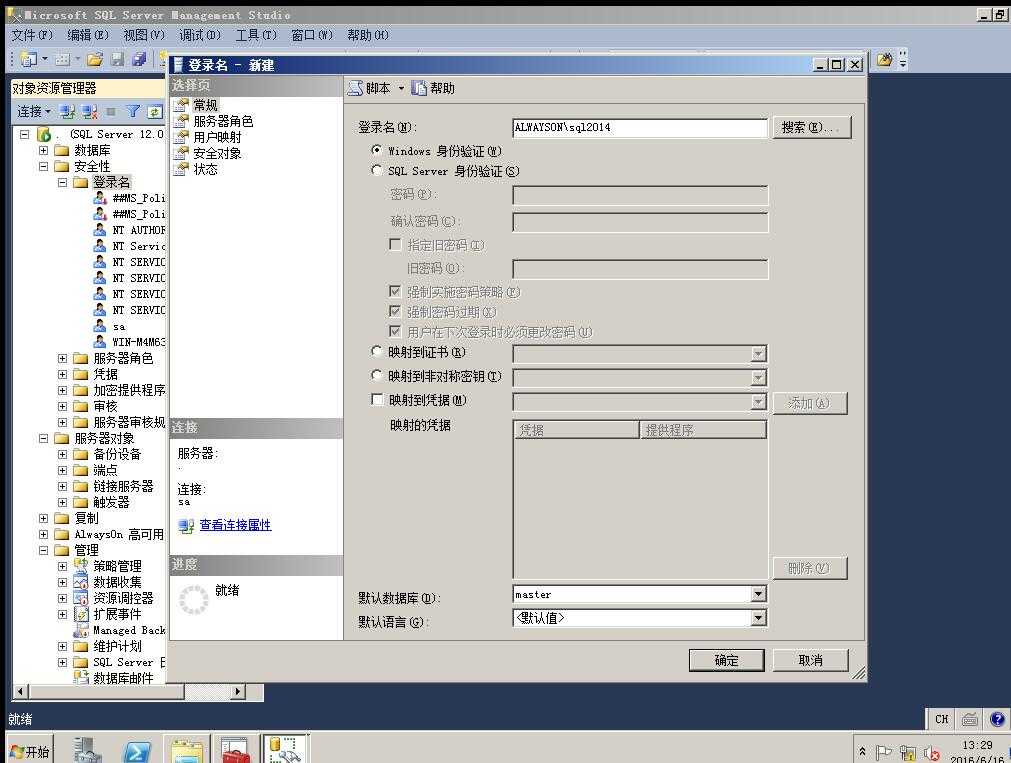Toggle the Enforce password policy checkbox
Viewport: 1011px width, 763px height.
point(396,292)
